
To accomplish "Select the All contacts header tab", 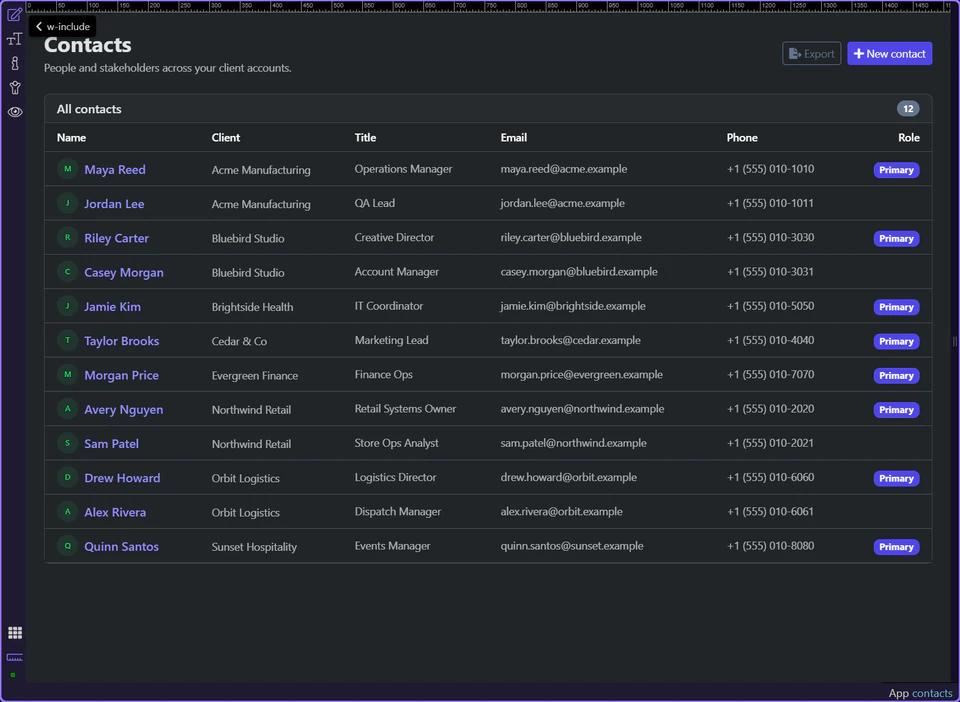I will point(87,109).
